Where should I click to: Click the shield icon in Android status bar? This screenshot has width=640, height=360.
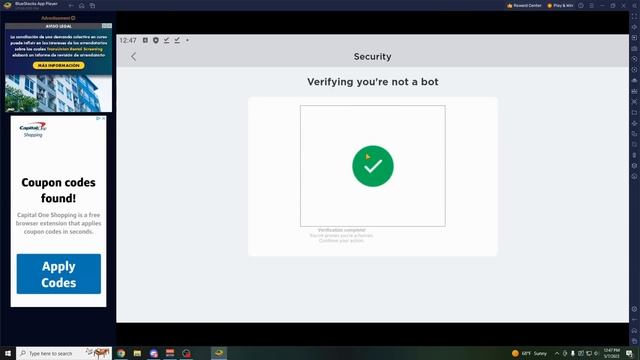(x=156, y=40)
